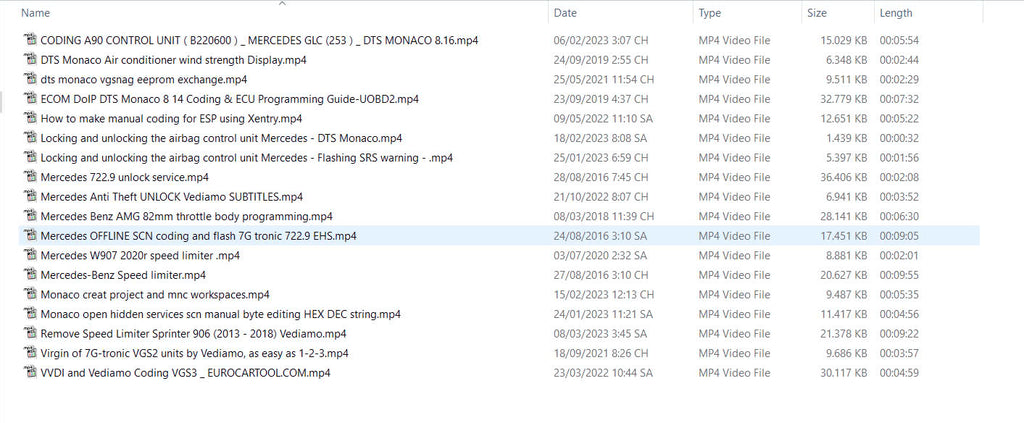The height and width of the screenshot is (423, 1024).
Task: Select Mercedes 722.9 unlock service.mp4
Action: pos(125,177)
